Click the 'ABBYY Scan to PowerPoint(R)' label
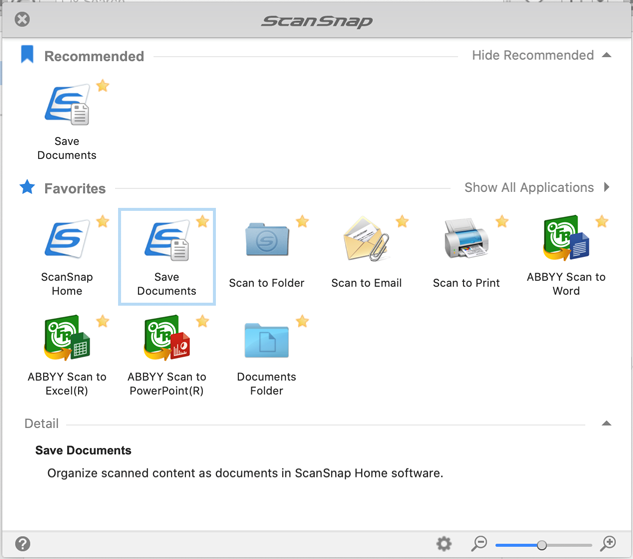633x559 pixels. click(167, 383)
